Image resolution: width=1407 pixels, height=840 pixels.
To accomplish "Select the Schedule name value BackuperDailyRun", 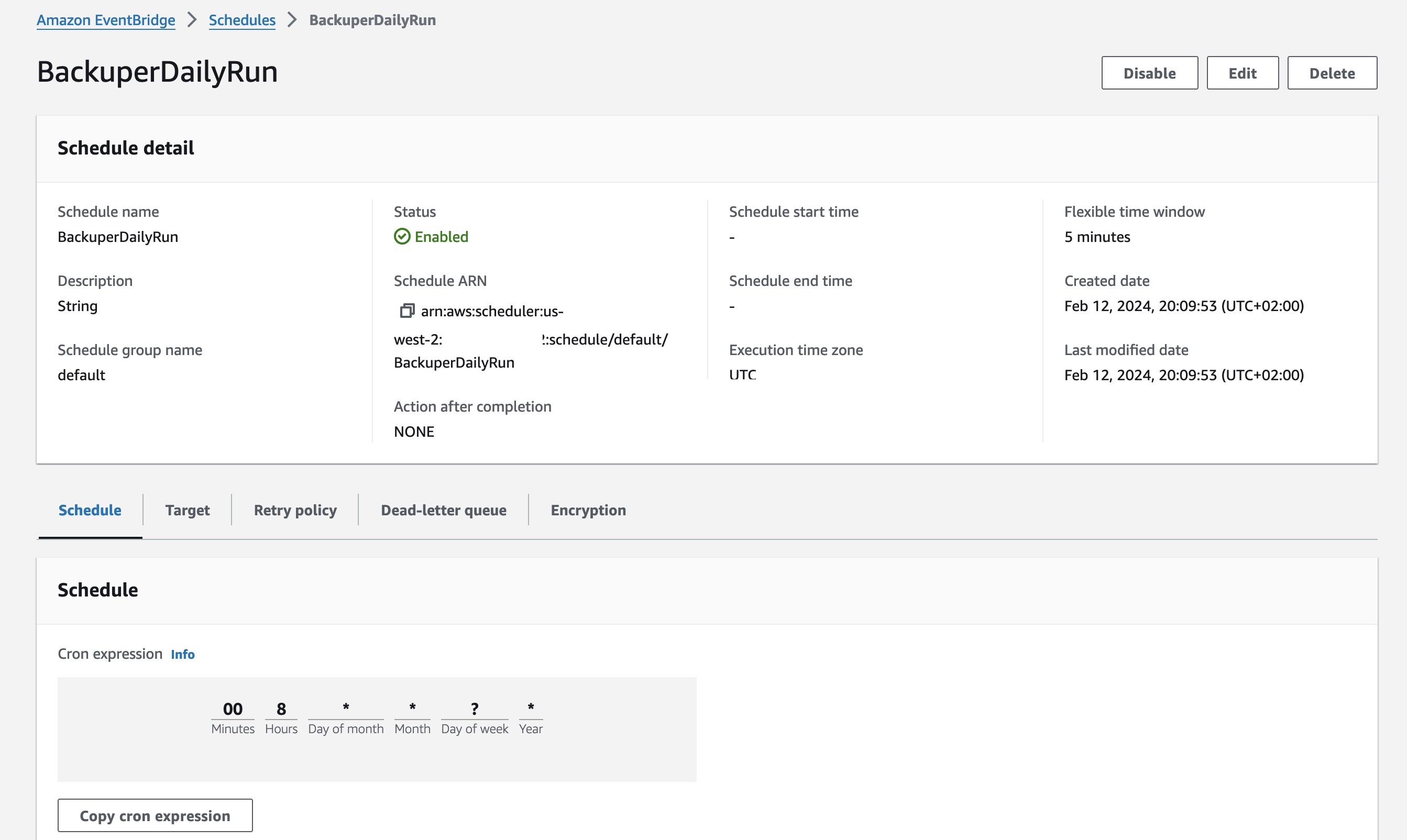I will click(x=118, y=237).
